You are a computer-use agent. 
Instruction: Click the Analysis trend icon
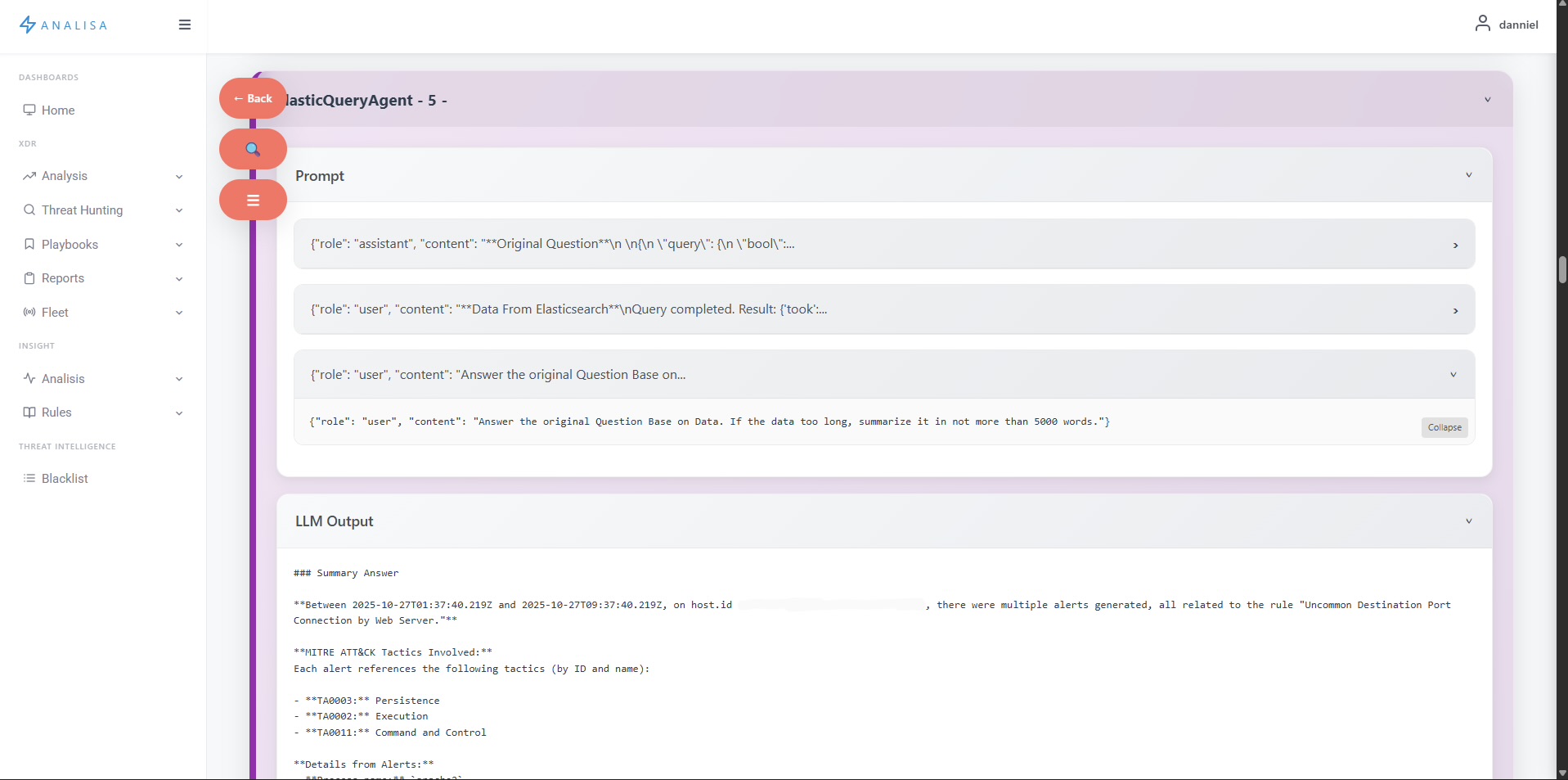29,176
